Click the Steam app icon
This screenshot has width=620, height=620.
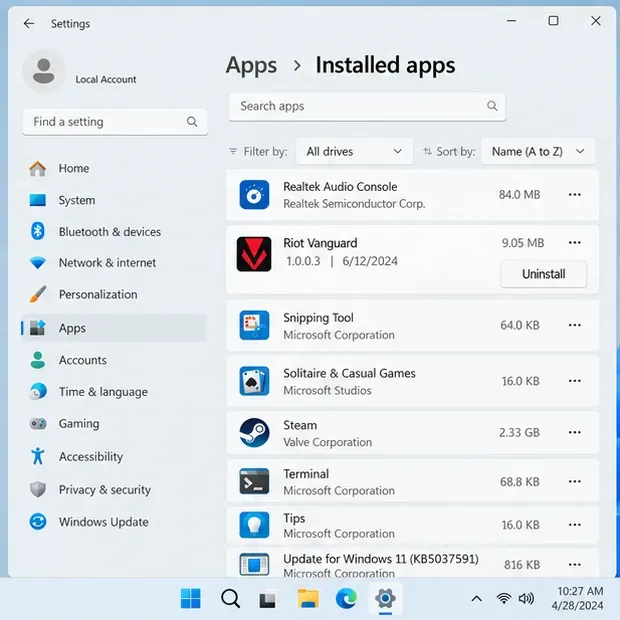point(254,433)
